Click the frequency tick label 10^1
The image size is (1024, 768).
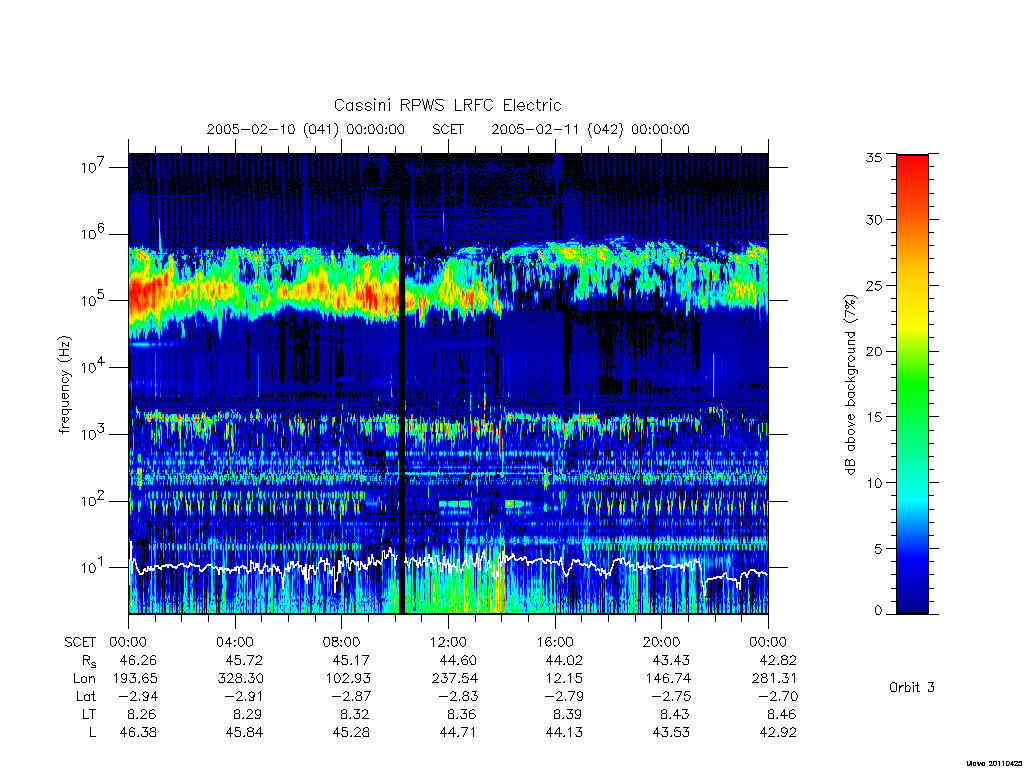(93, 567)
